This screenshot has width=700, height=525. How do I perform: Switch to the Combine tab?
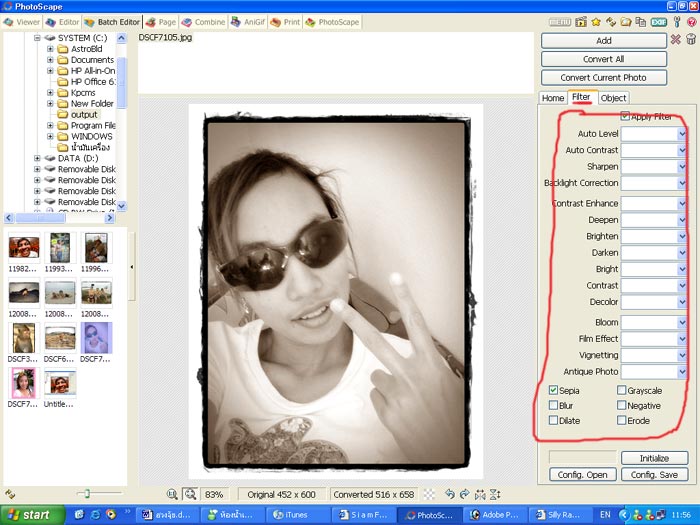coord(203,22)
